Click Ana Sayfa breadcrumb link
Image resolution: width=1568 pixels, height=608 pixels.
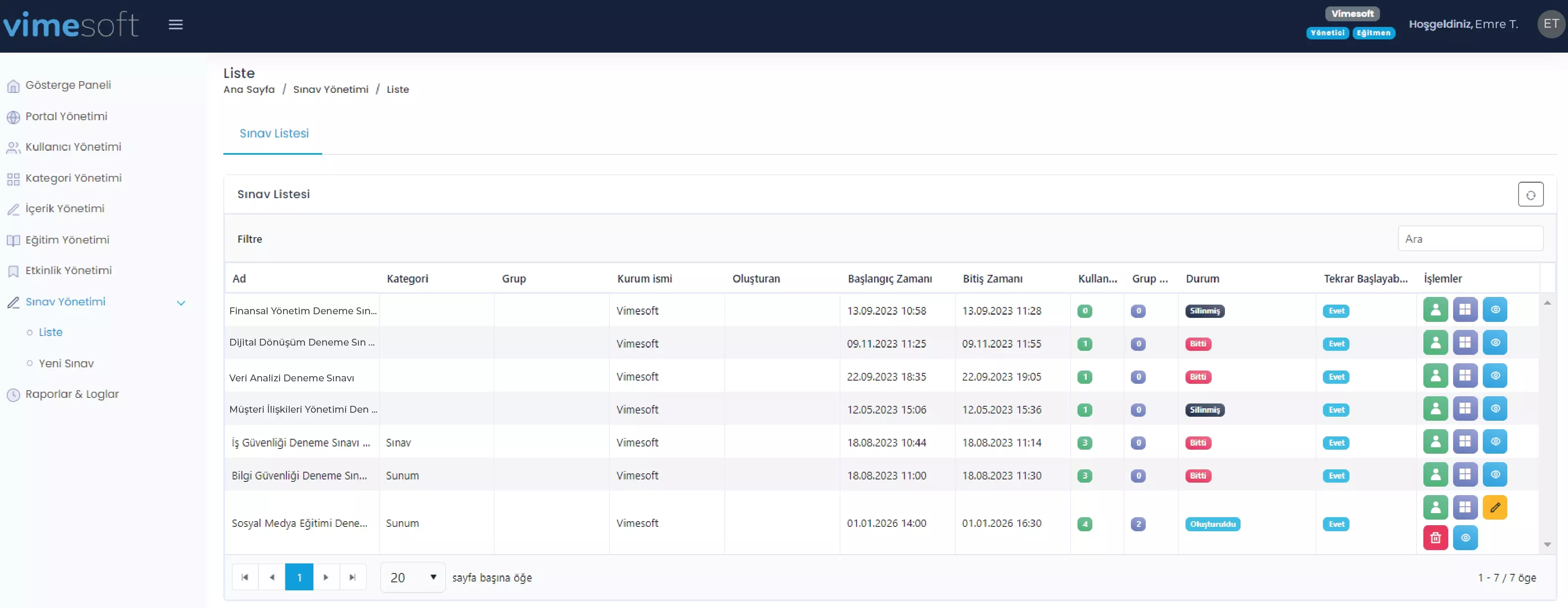click(x=249, y=90)
